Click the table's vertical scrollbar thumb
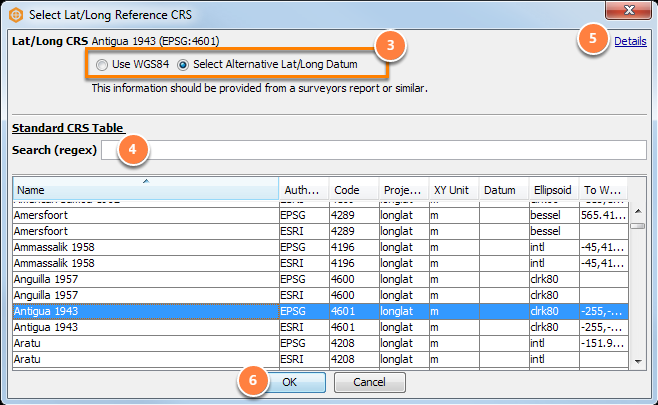658x405 pixels. pos(638,226)
